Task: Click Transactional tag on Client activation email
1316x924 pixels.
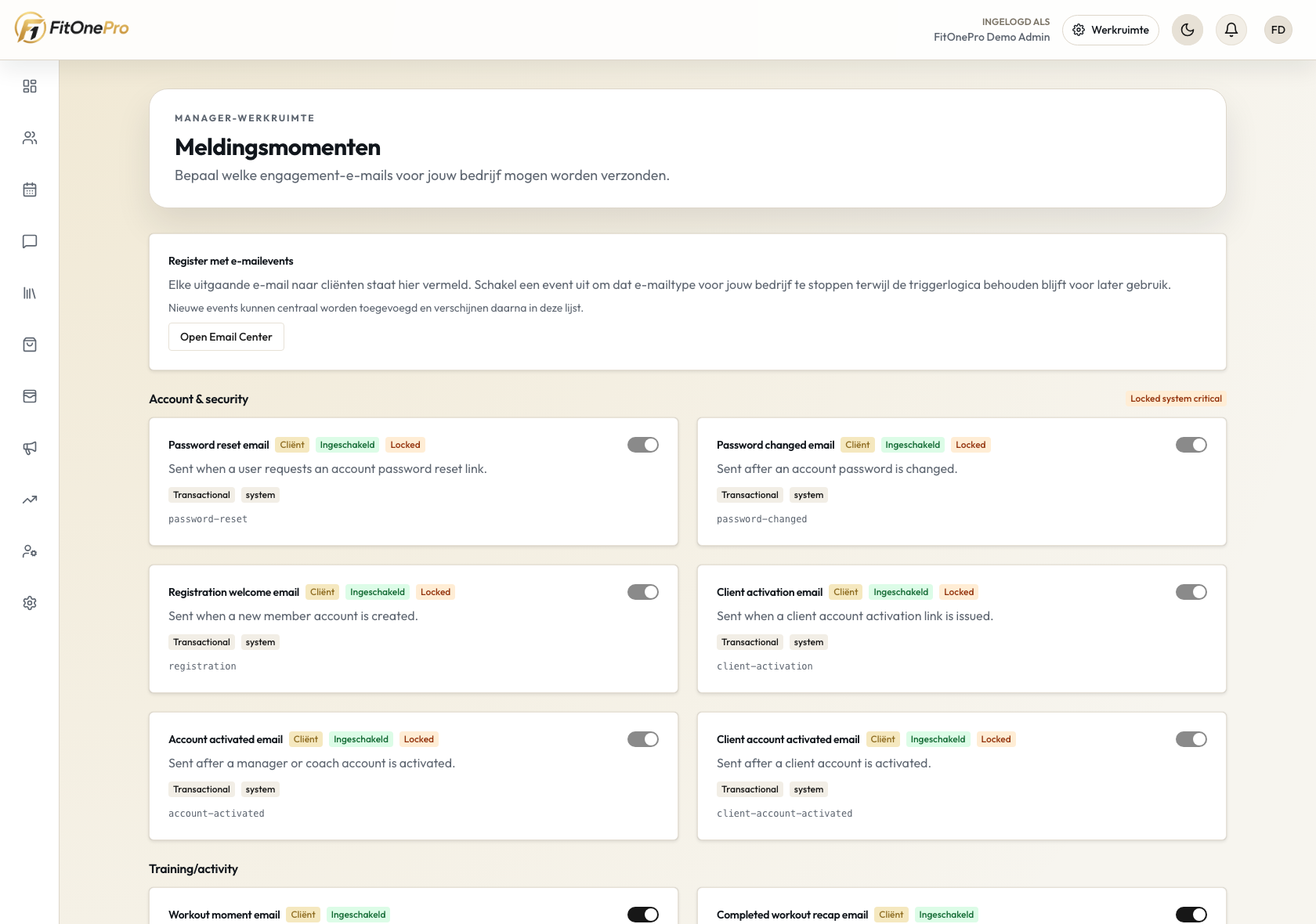Action: coord(750,642)
